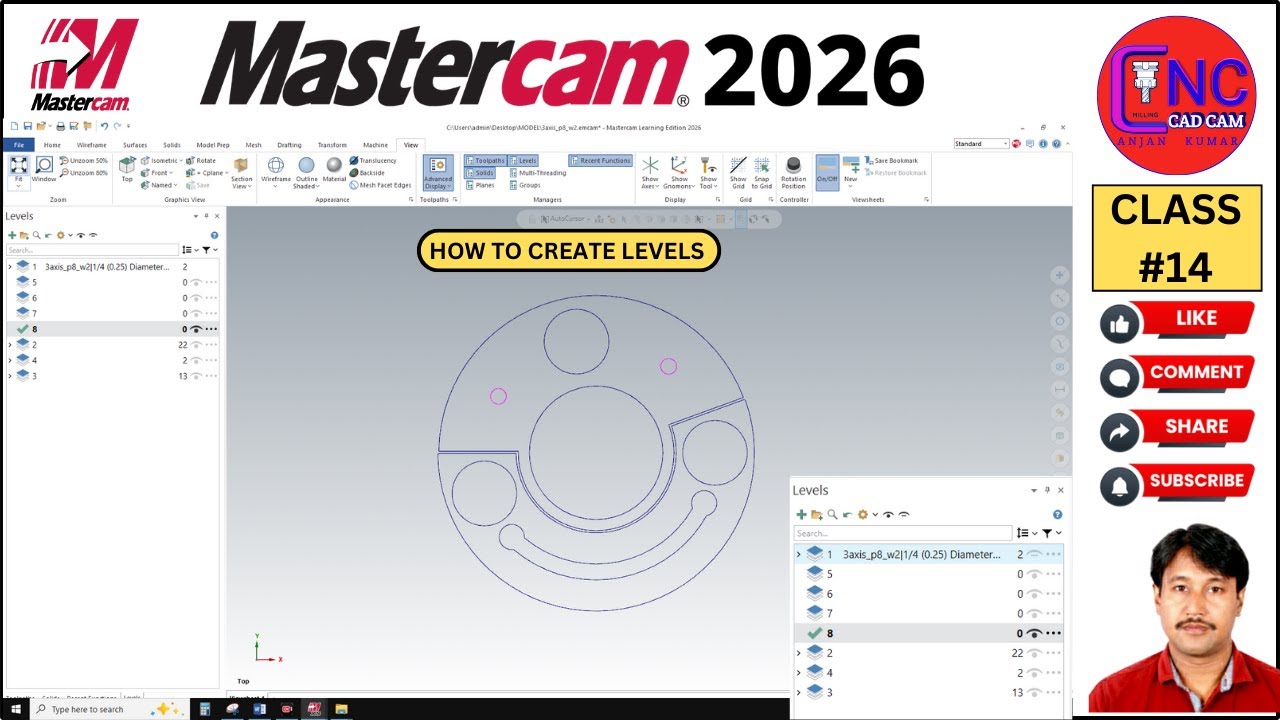
Task: Open the Standard selection combo box
Action: tap(982, 144)
